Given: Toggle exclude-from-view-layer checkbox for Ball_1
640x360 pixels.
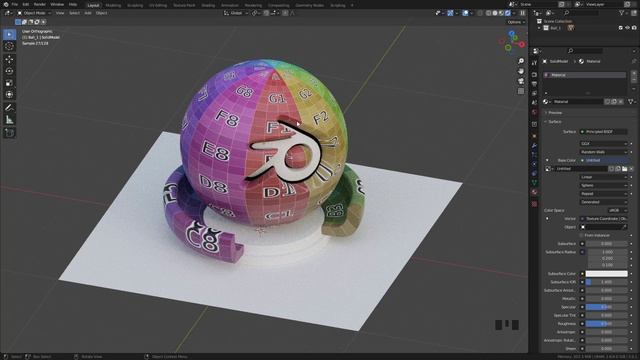Looking at the screenshot, I should click(621, 28).
